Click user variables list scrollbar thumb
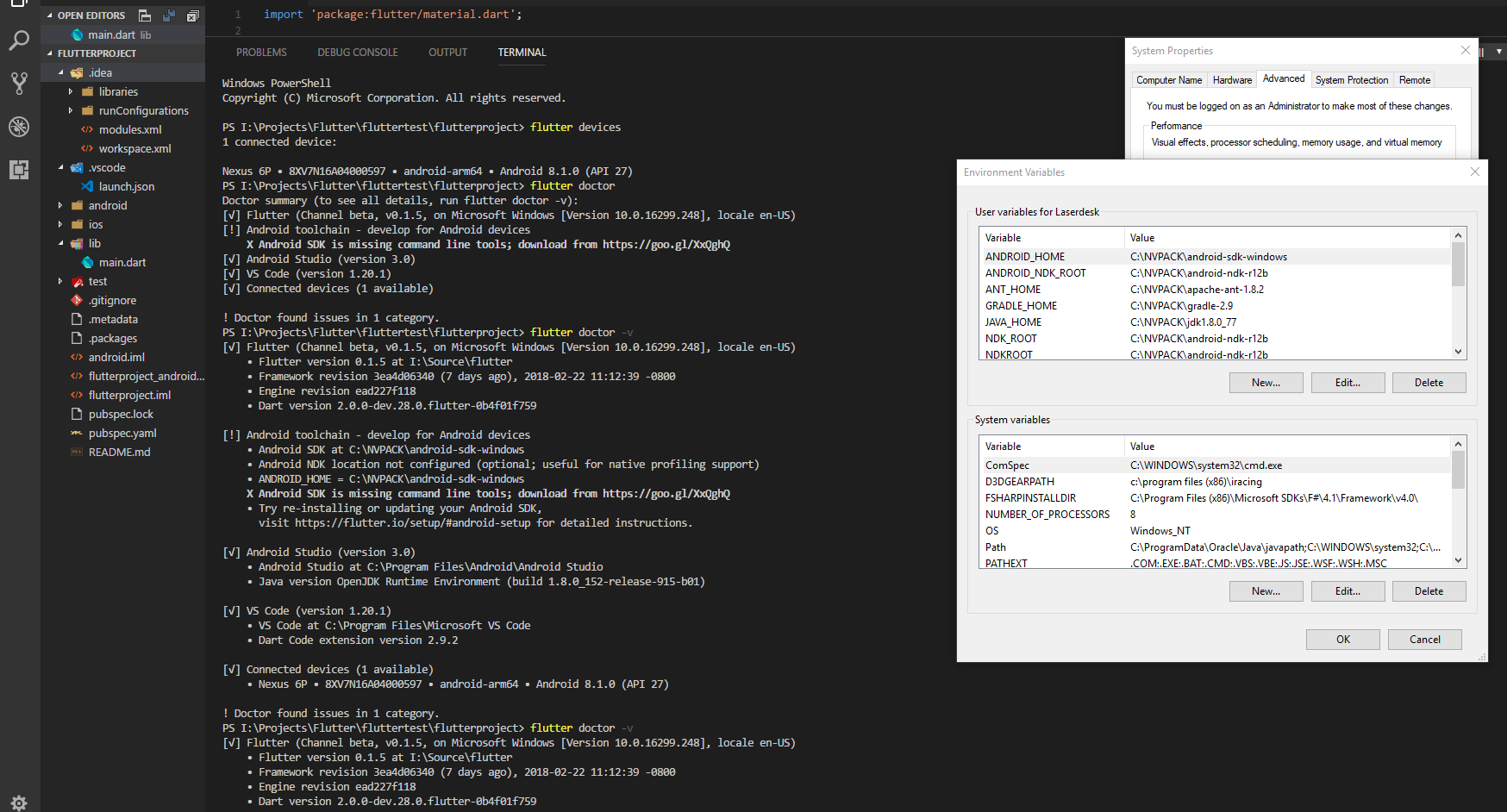 [x=1458, y=264]
